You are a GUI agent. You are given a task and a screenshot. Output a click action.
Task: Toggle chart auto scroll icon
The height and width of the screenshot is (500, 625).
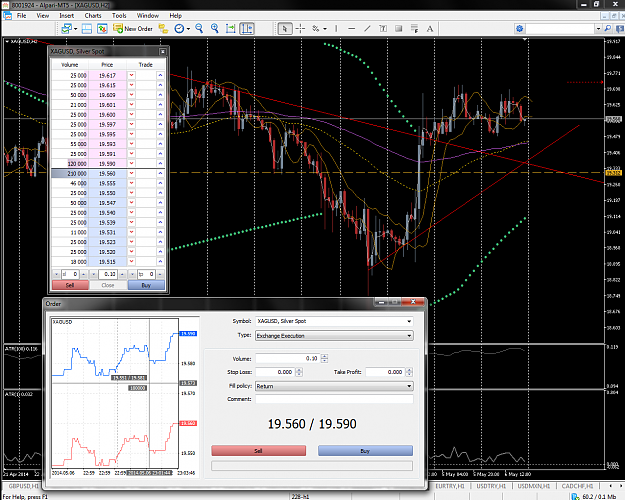click(x=230, y=29)
